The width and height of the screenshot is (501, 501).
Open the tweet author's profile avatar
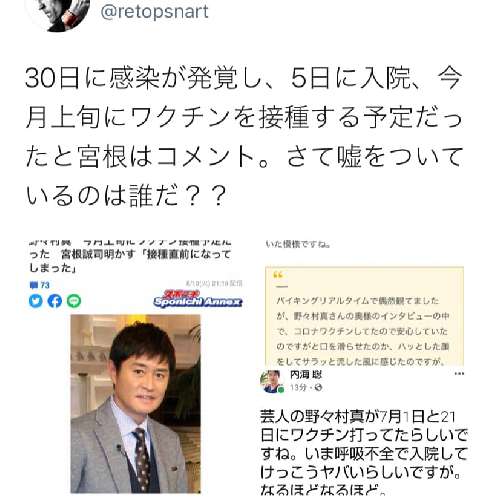(58, 13)
